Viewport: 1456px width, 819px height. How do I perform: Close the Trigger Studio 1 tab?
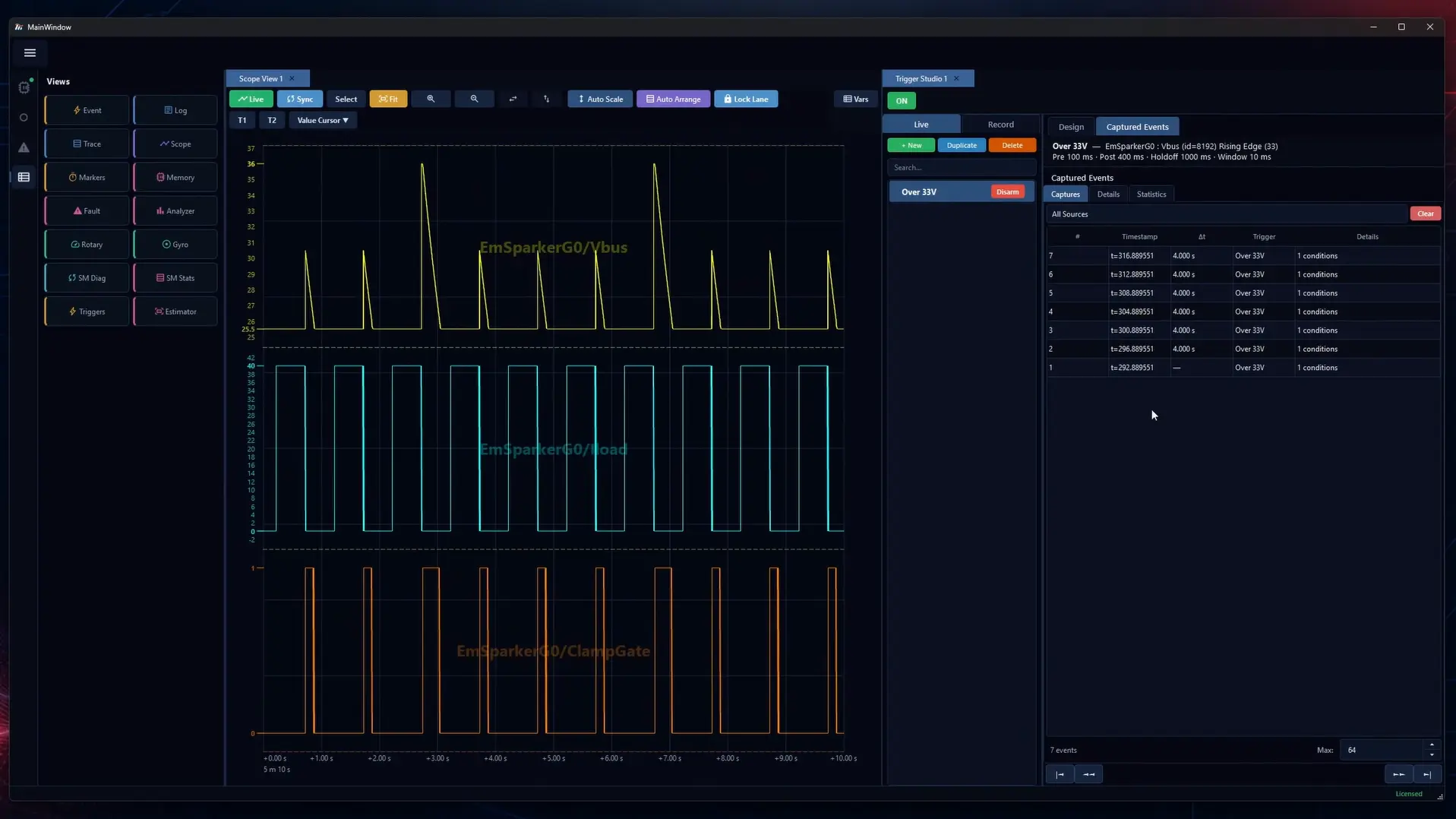click(956, 78)
